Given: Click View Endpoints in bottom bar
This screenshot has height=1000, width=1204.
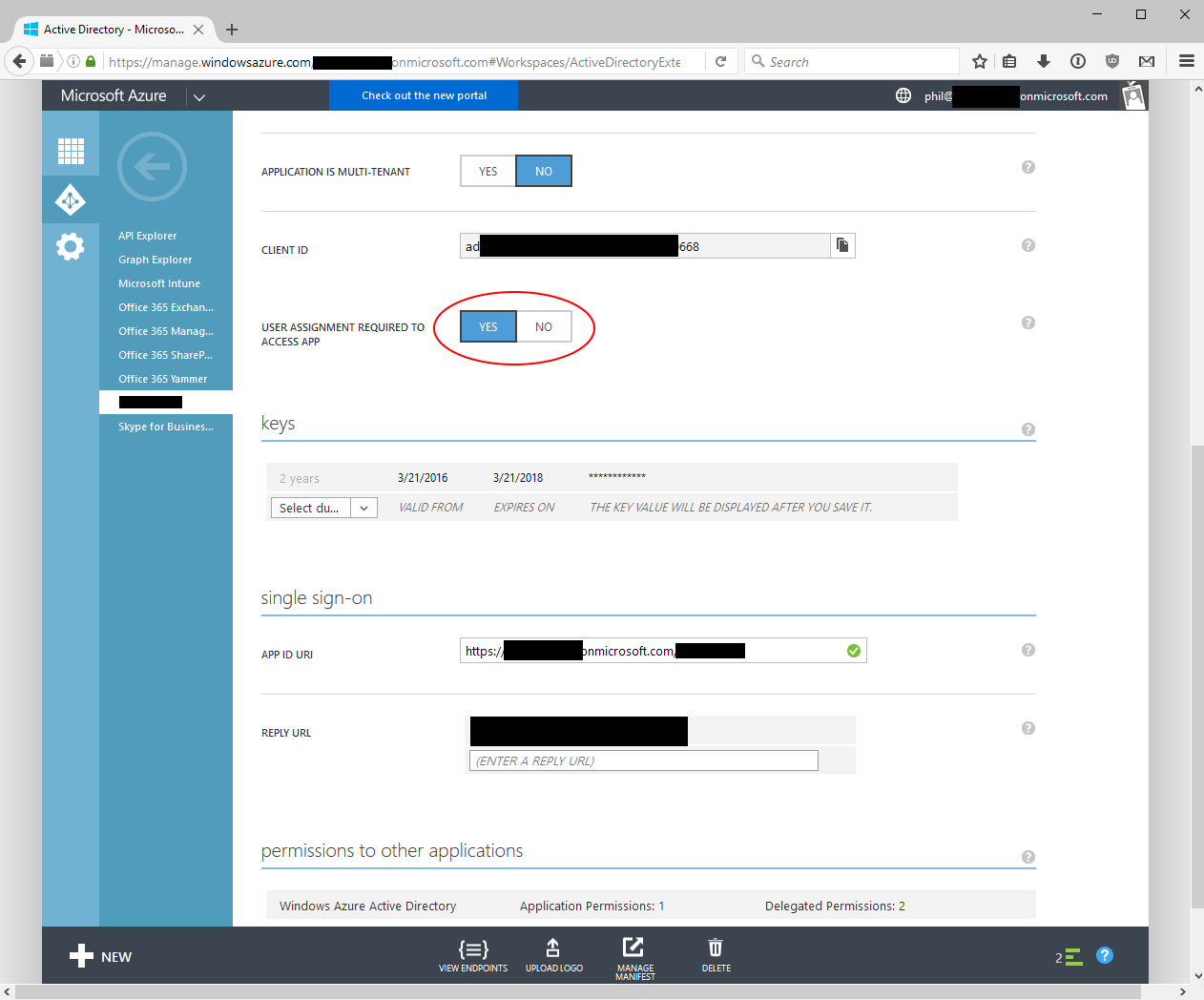Looking at the screenshot, I should 473,955.
